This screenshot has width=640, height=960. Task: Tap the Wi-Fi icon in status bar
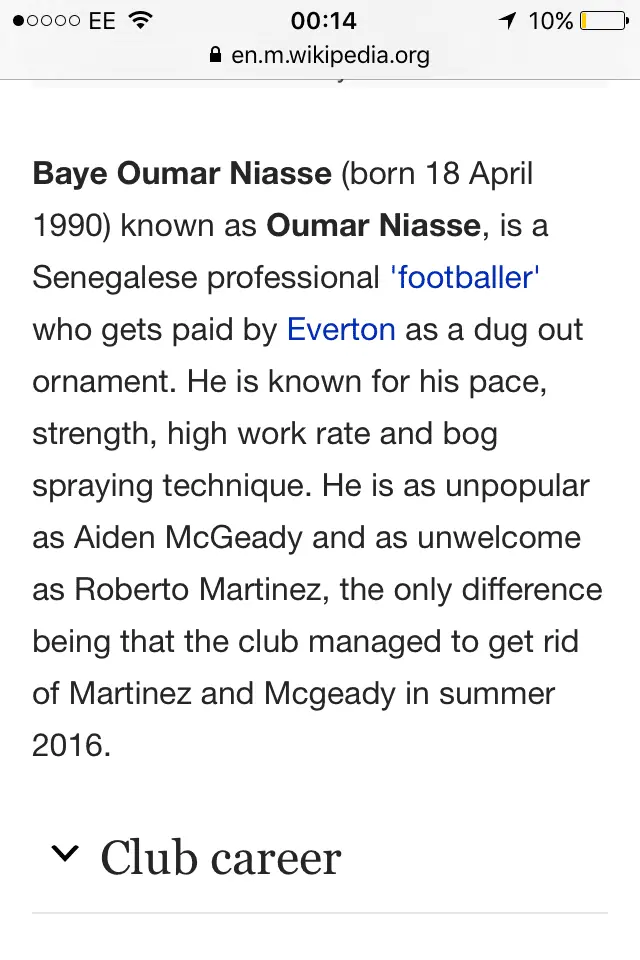141,20
